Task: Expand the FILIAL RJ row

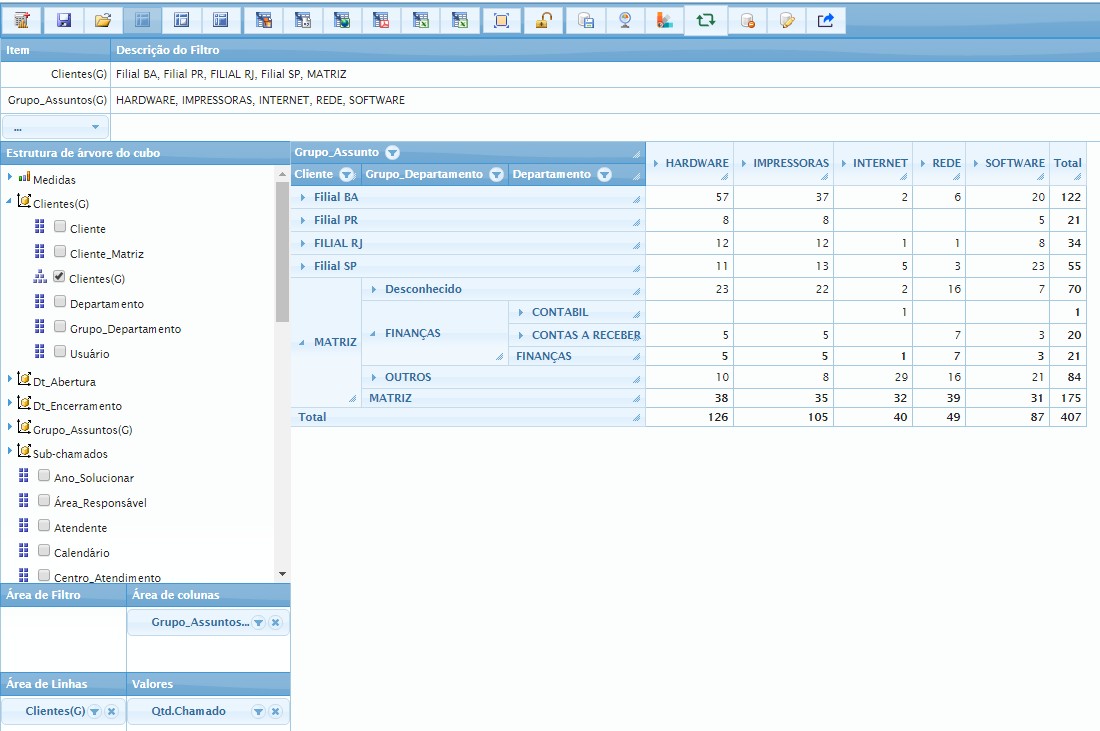Action: point(303,243)
